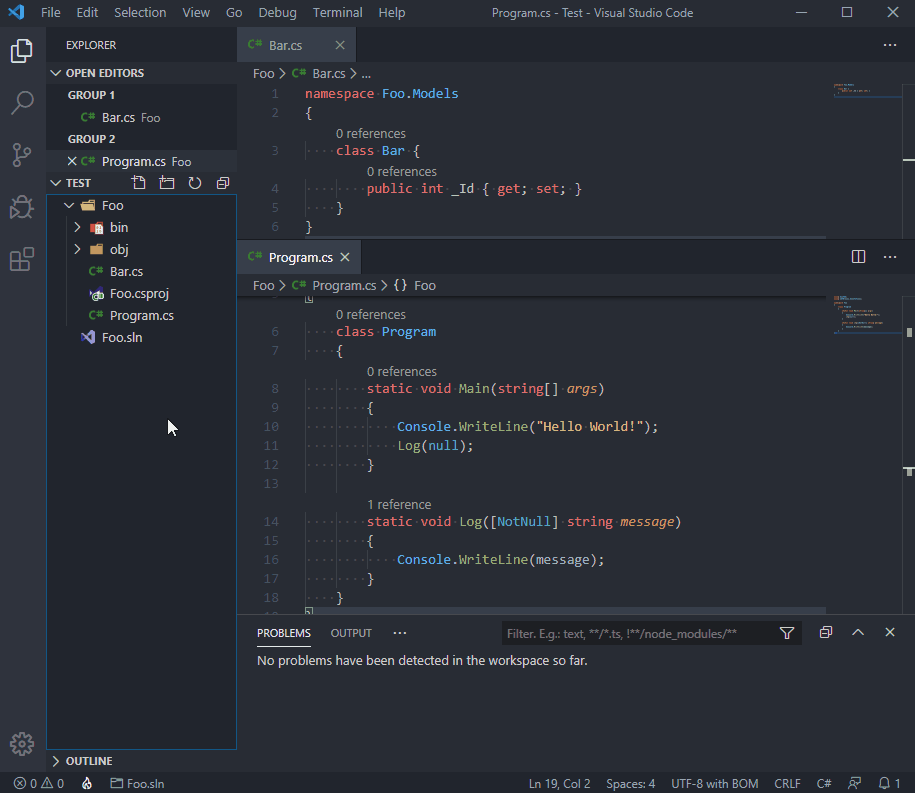Open more actions for Program.cs editor group

point(890,257)
